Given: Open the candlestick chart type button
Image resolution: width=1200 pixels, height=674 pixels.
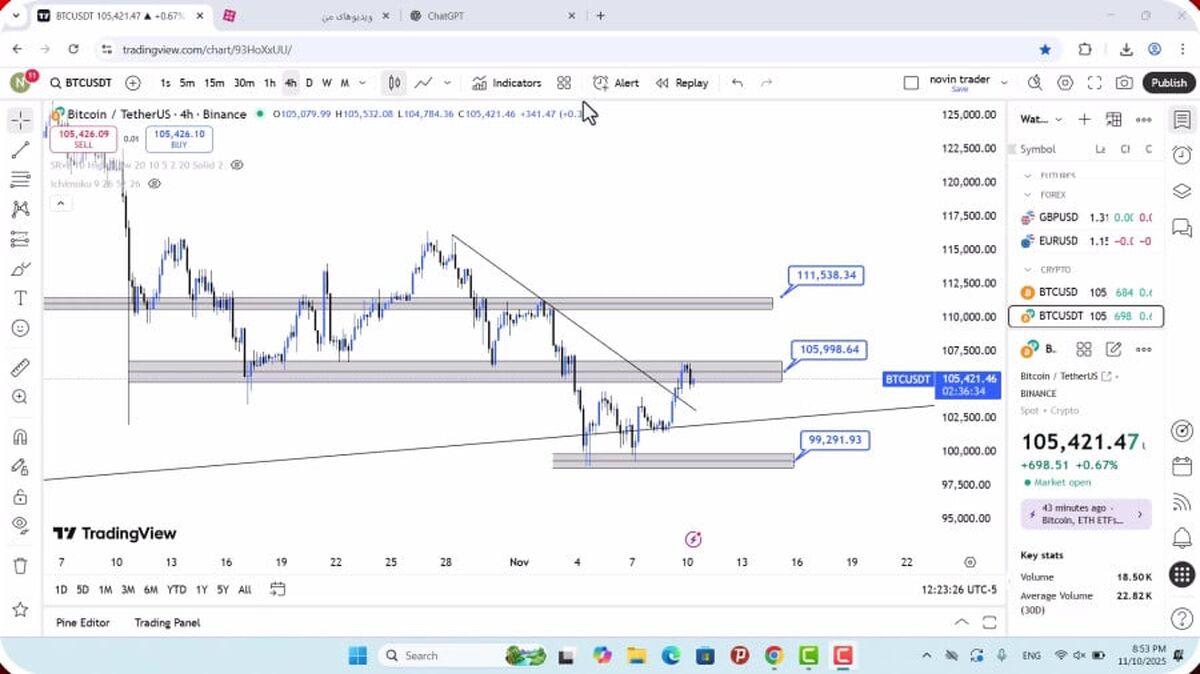Looking at the screenshot, I should click(x=395, y=83).
